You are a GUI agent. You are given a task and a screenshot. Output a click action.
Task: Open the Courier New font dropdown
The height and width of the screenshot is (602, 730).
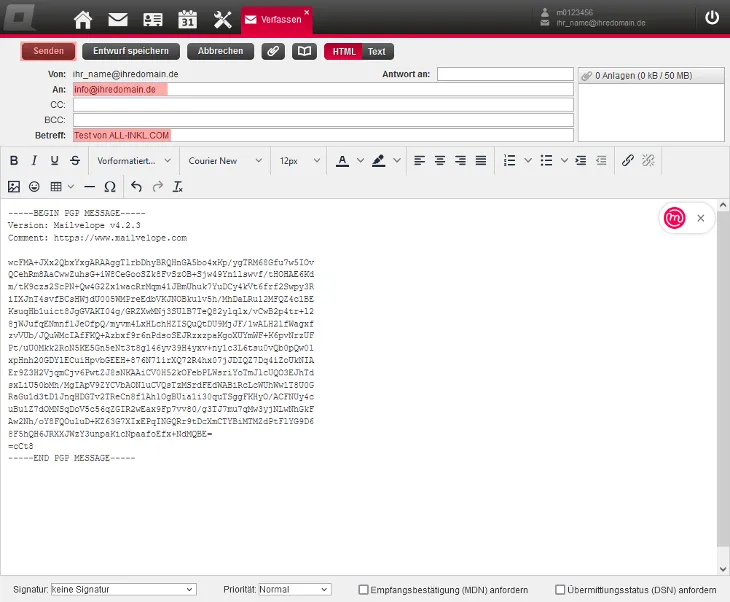225,161
